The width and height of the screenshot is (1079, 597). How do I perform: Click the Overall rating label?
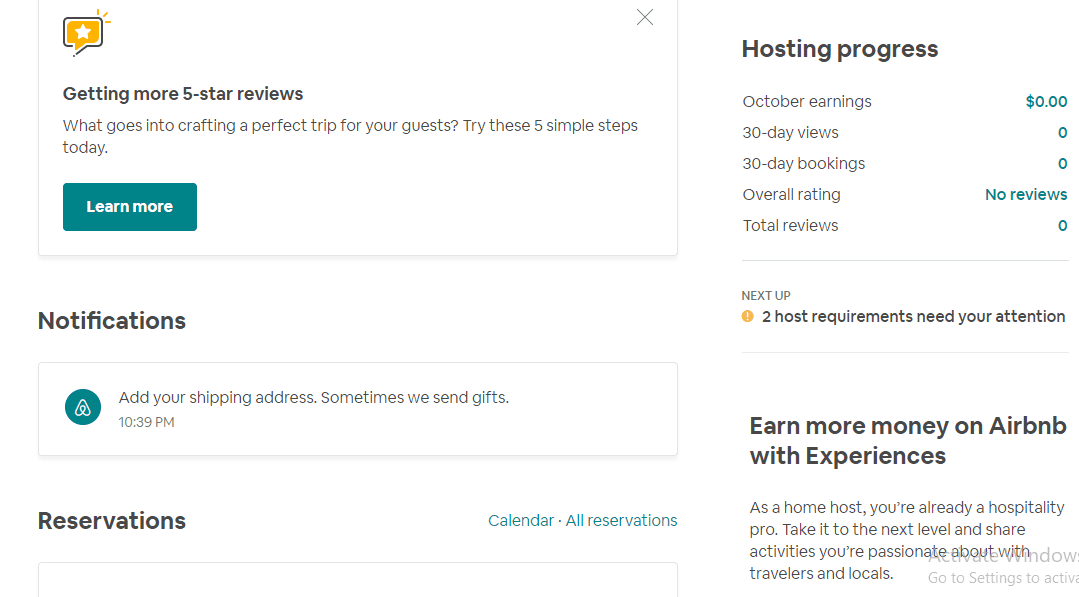[791, 195]
